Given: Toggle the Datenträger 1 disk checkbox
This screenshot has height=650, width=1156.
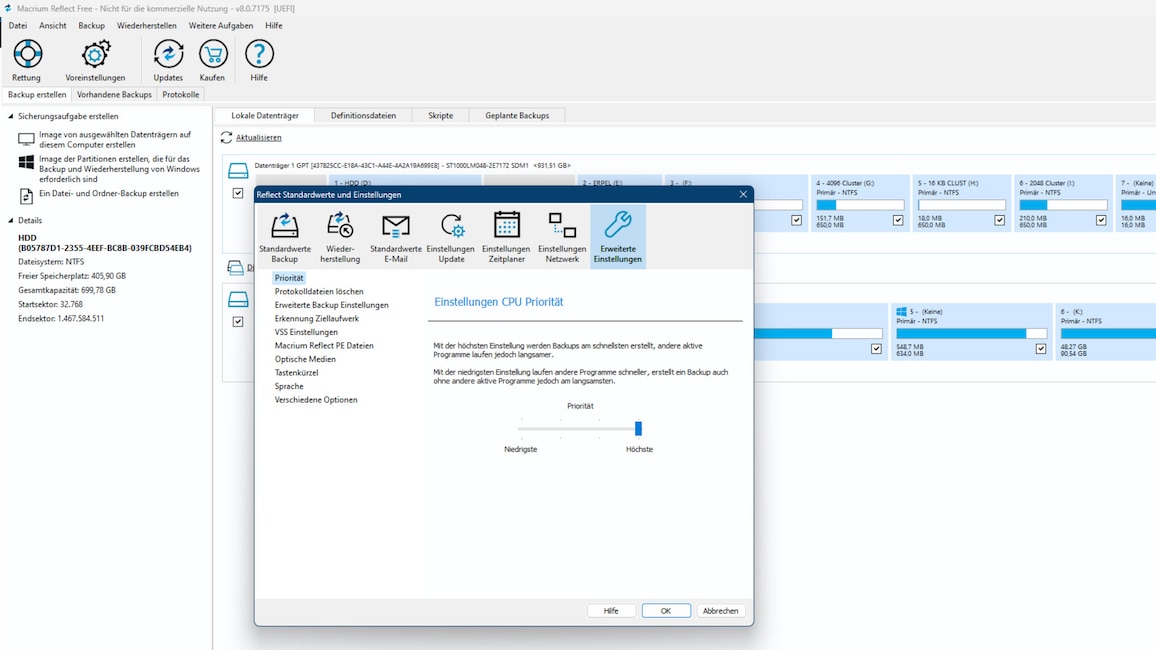Looking at the screenshot, I should tap(238, 193).
